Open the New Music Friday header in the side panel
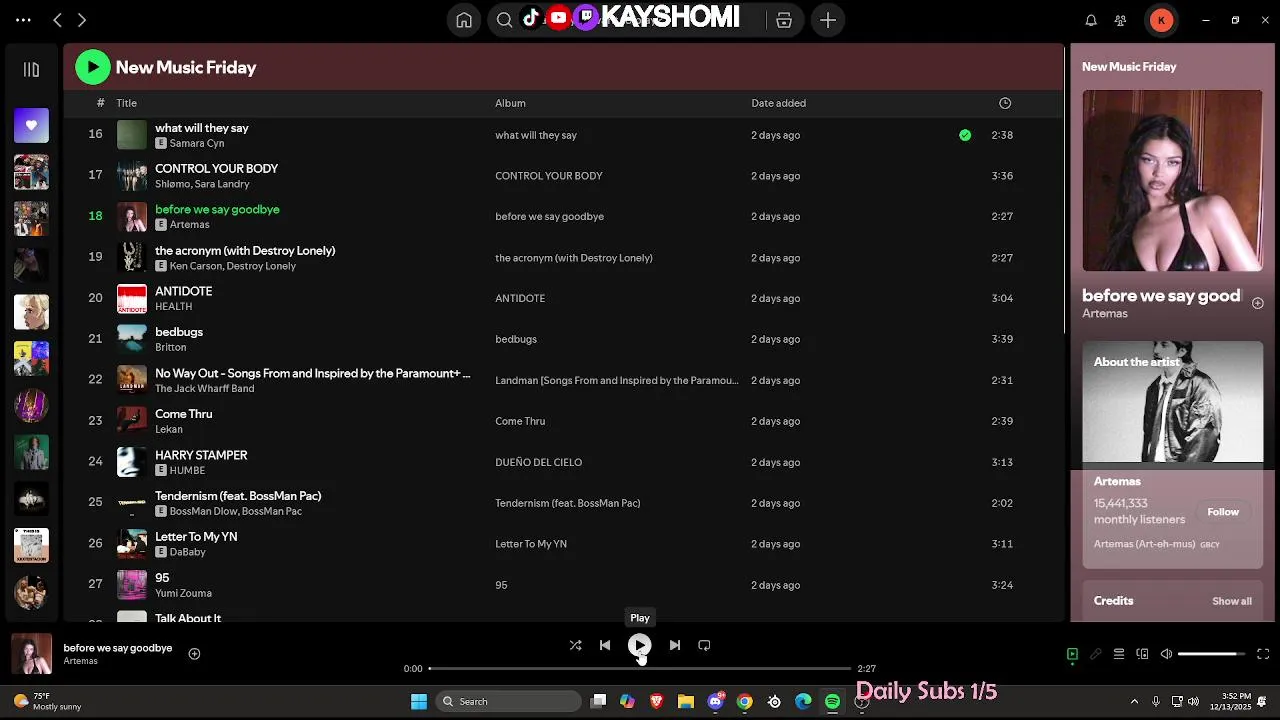This screenshot has height=720, width=1280. [1129, 67]
